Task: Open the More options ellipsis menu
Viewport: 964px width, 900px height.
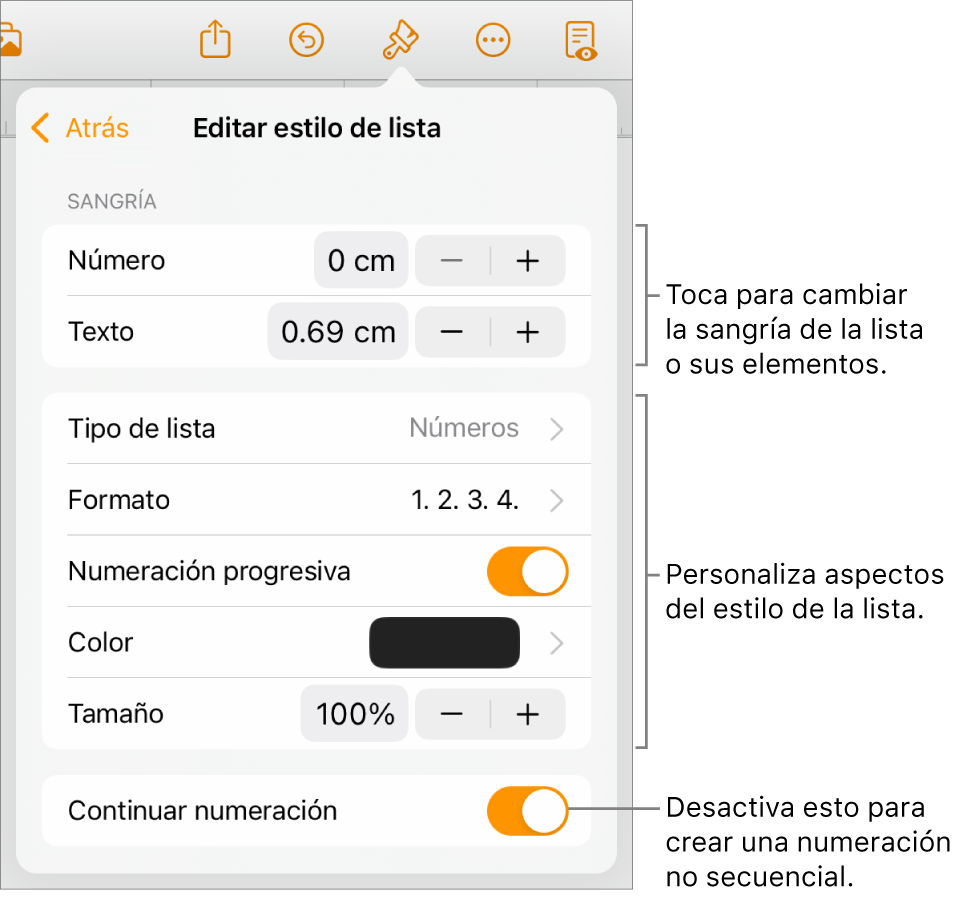Action: (x=493, y=41)
